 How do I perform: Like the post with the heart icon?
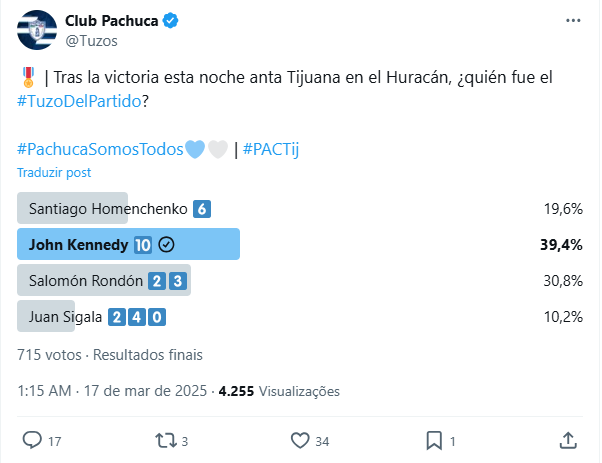[x=300, y=440]
